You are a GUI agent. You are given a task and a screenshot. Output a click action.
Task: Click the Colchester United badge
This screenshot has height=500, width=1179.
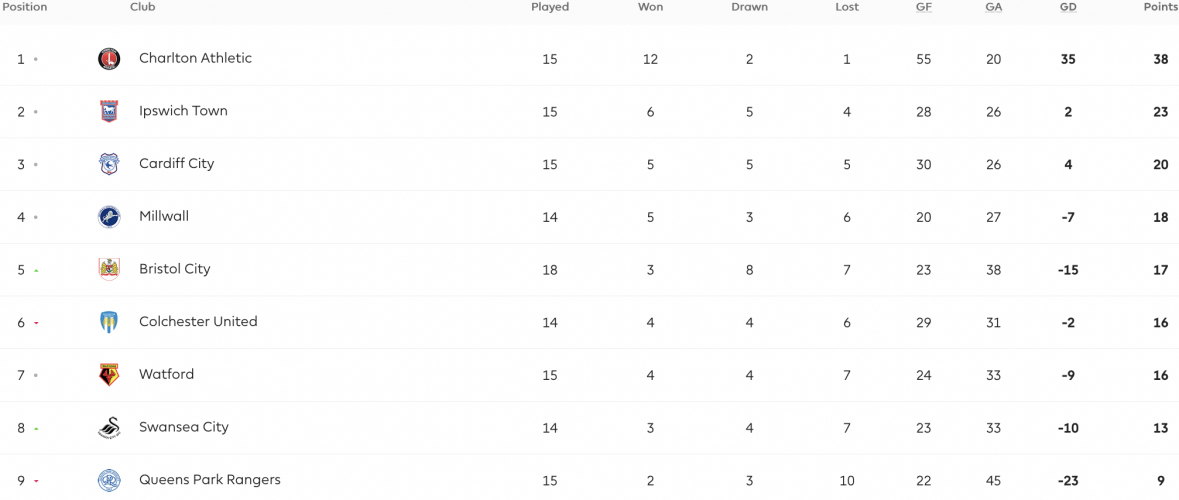(x=109, y=322)
